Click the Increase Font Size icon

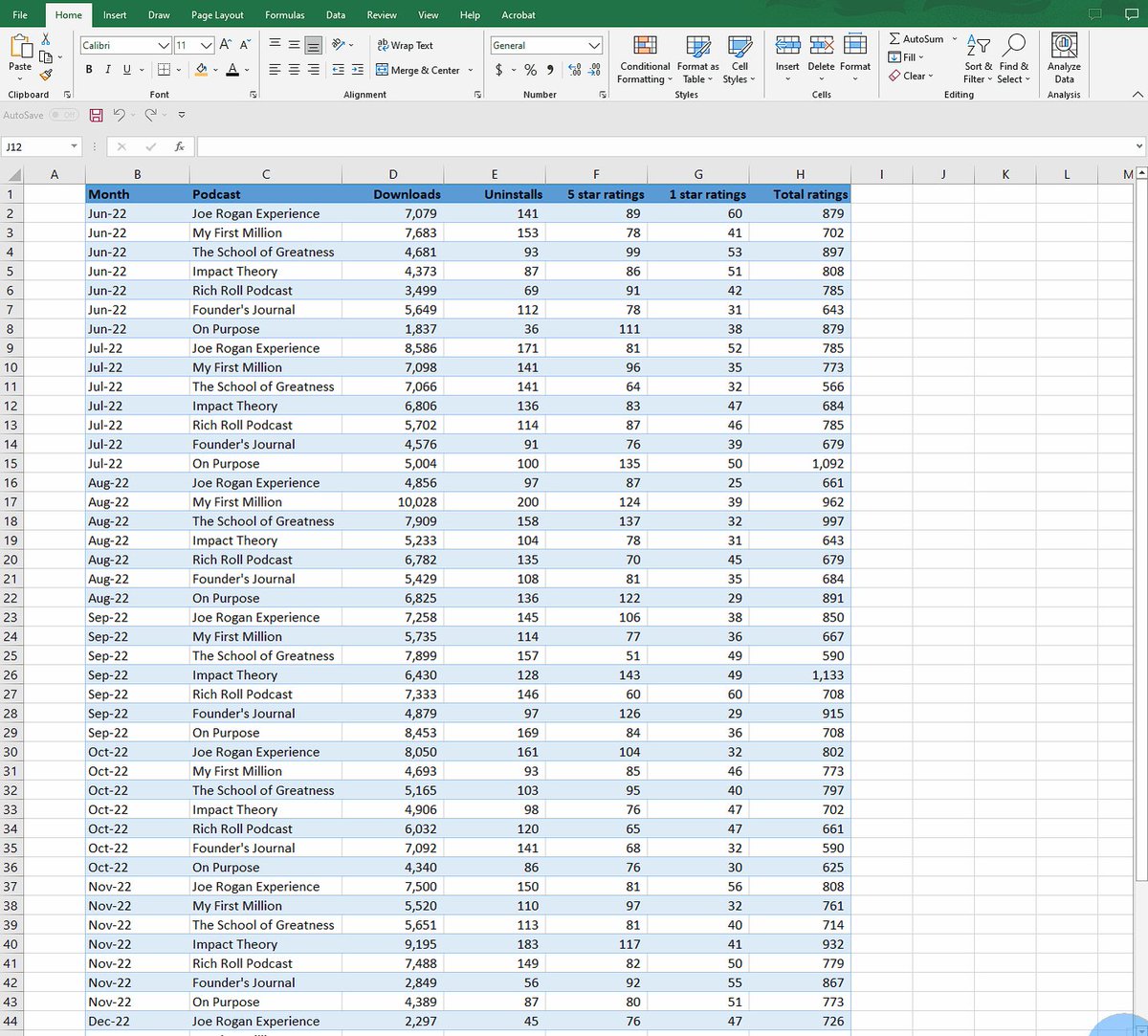(x=226, y=45)
